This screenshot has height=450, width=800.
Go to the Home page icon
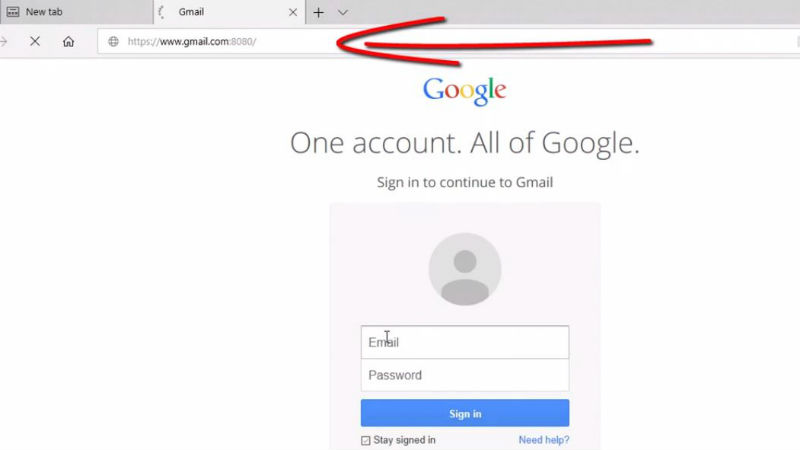(x=68, y=41)
